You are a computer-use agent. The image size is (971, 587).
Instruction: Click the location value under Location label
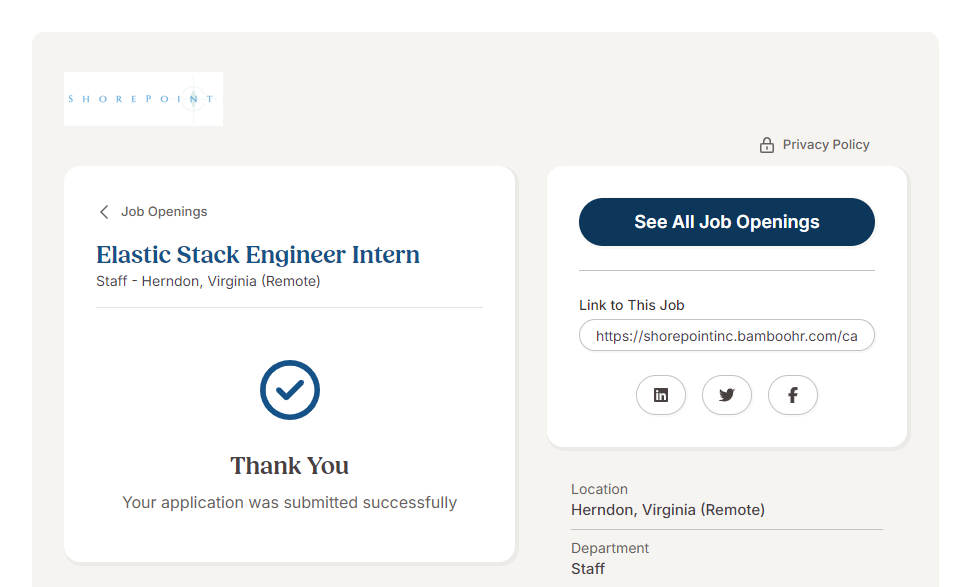coord(668,510)
